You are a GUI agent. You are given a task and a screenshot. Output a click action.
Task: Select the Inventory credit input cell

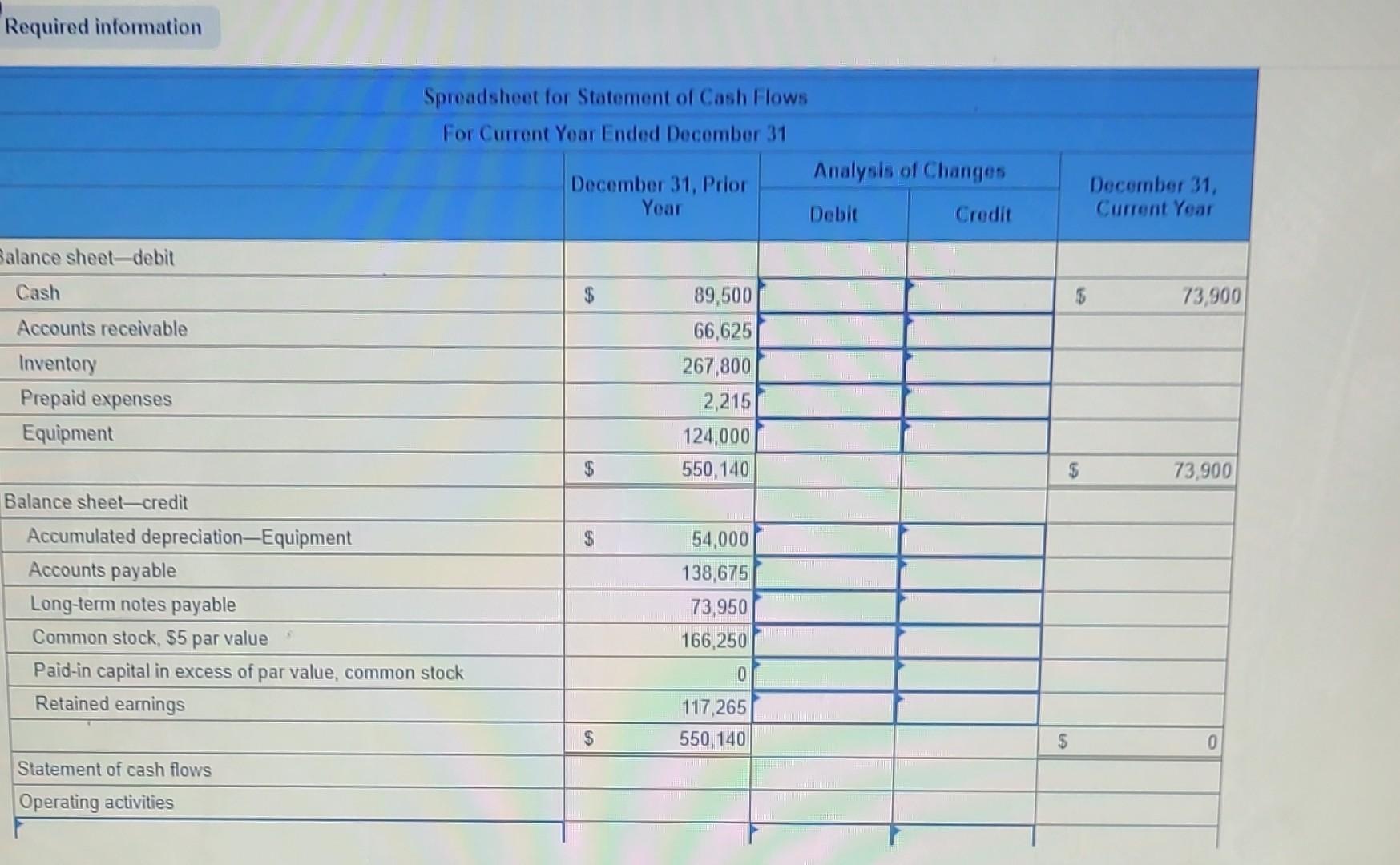click(978, 366)
